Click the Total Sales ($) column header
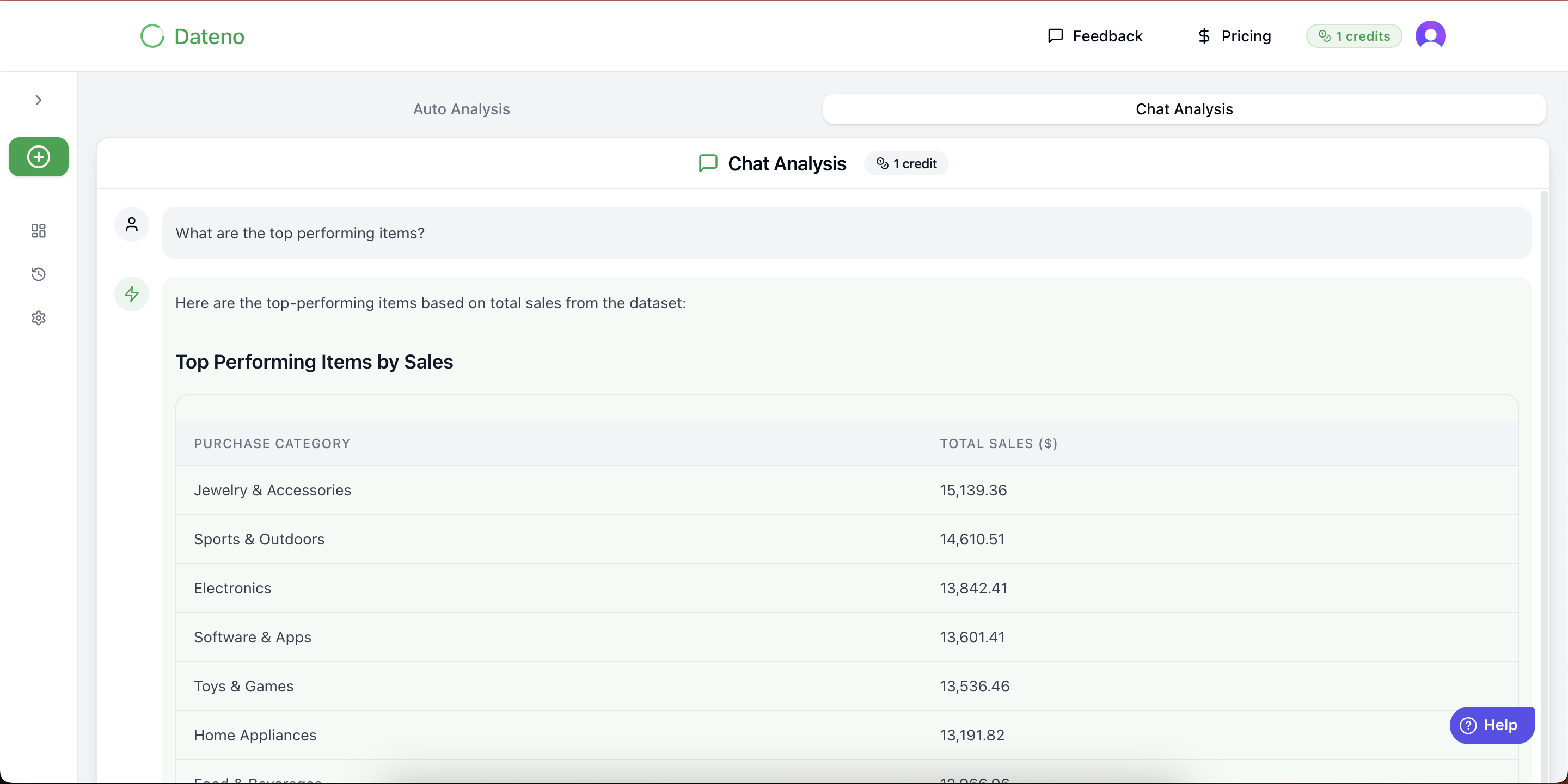The image size is (1568, 784). [999, 444]
